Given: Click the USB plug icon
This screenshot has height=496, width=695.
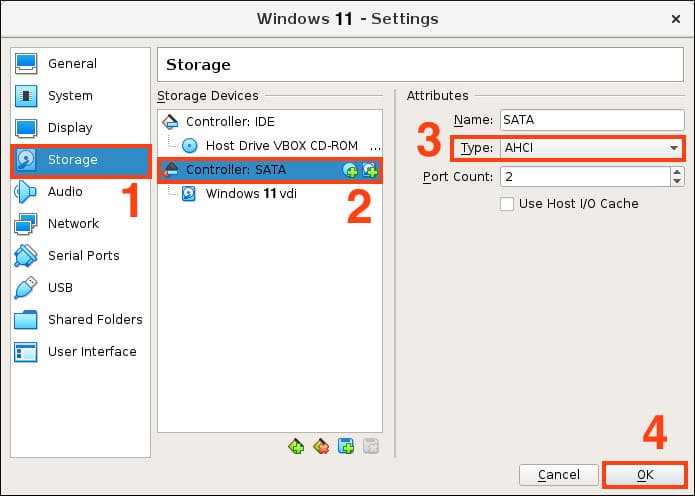Looking at the screenshot, I should (x=27, y=288).
